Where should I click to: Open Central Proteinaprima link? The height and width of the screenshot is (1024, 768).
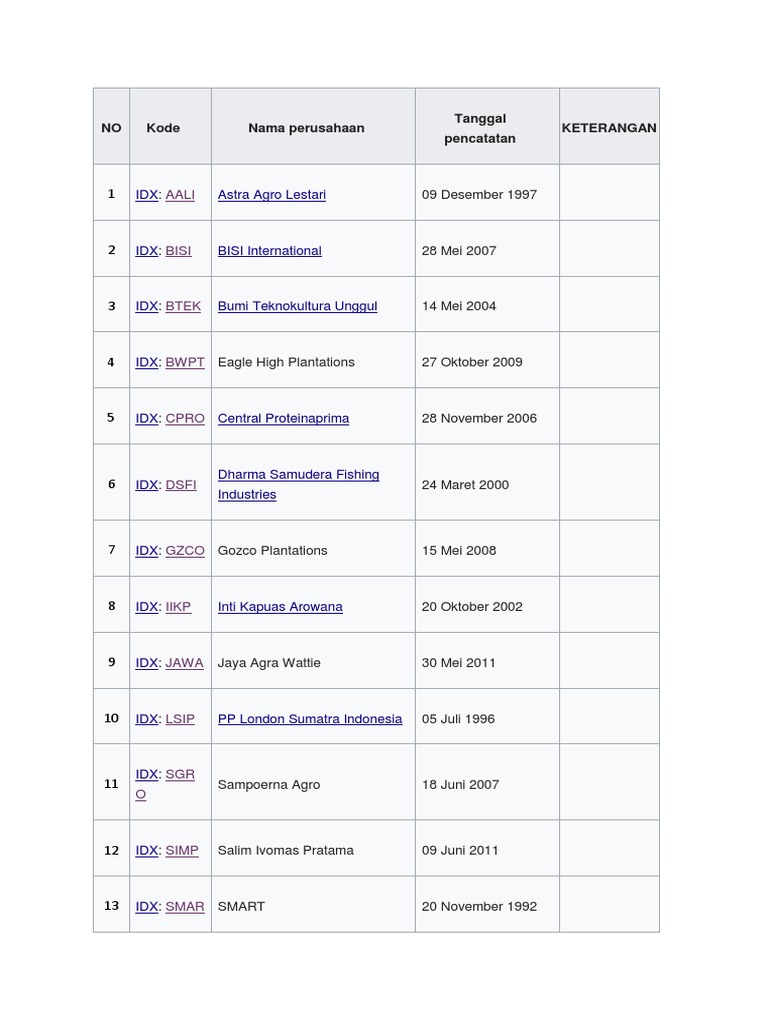(283, 419)
